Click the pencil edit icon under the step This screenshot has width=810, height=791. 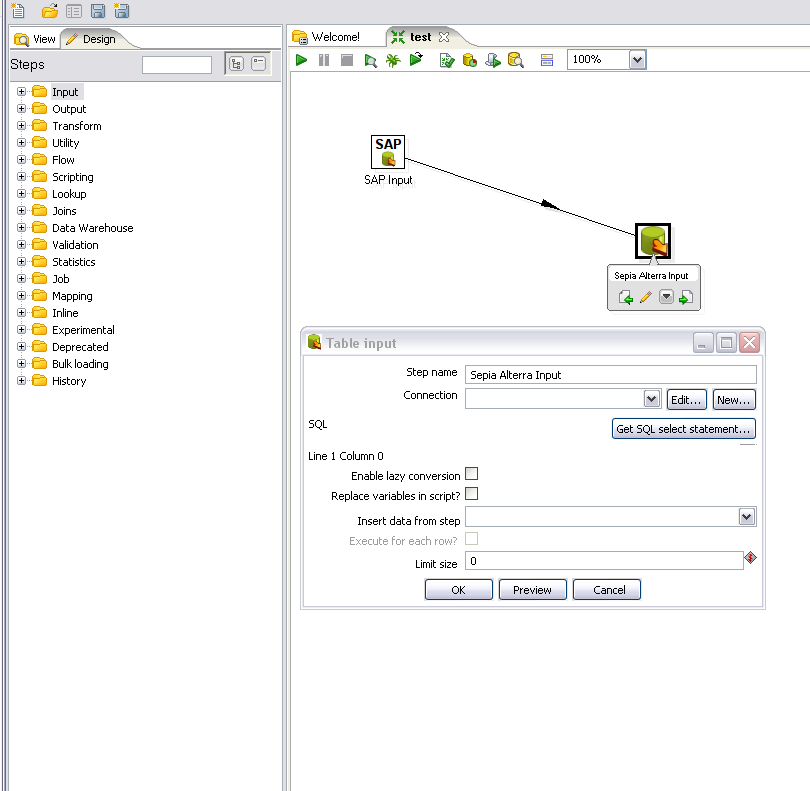[x=646, y=298]
